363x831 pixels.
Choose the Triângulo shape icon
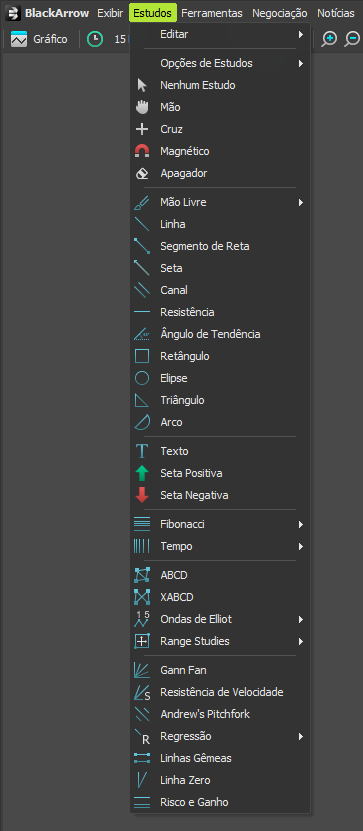(x=141, y=400)
